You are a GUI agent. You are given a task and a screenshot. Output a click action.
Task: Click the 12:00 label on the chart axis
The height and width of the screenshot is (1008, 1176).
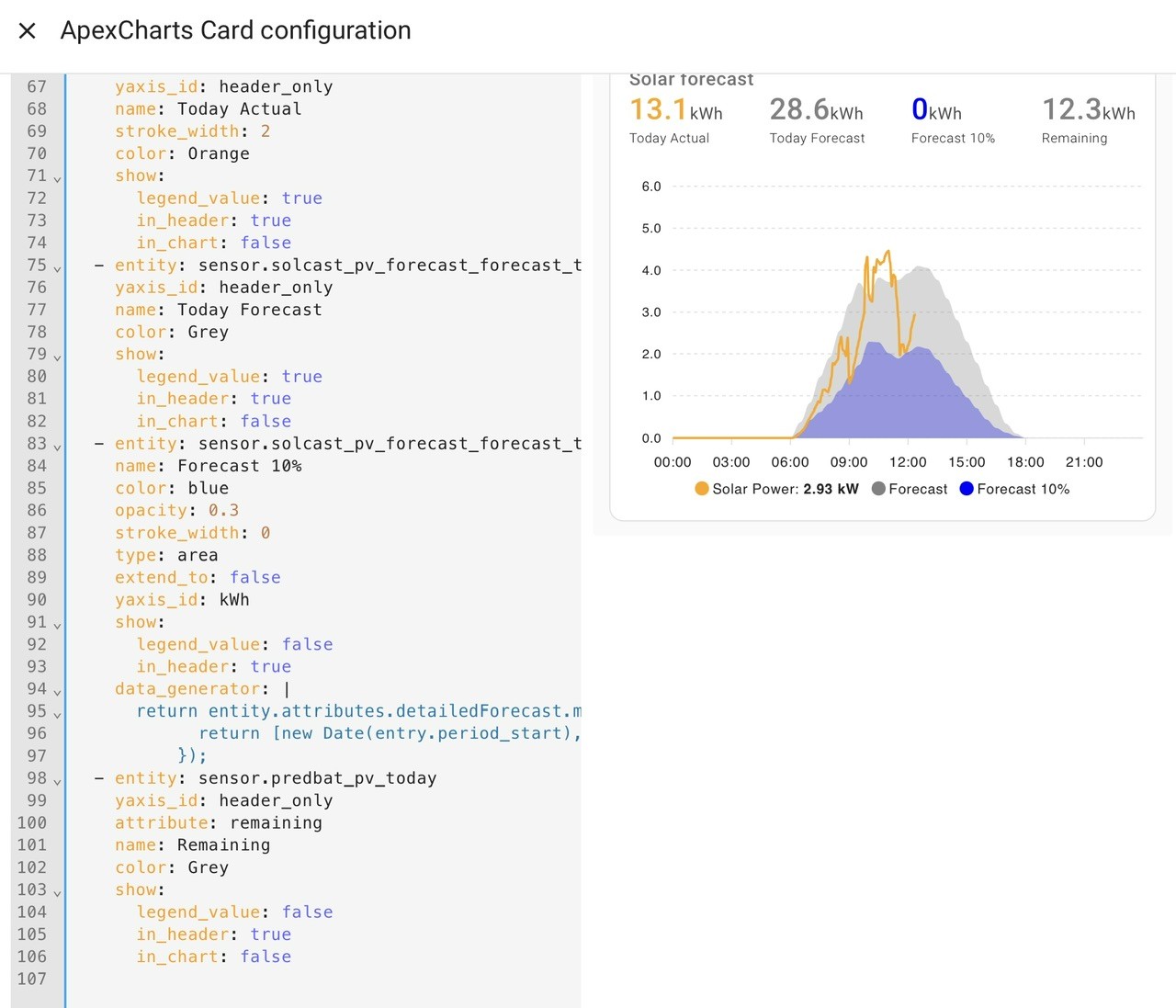tap(908, 462)
